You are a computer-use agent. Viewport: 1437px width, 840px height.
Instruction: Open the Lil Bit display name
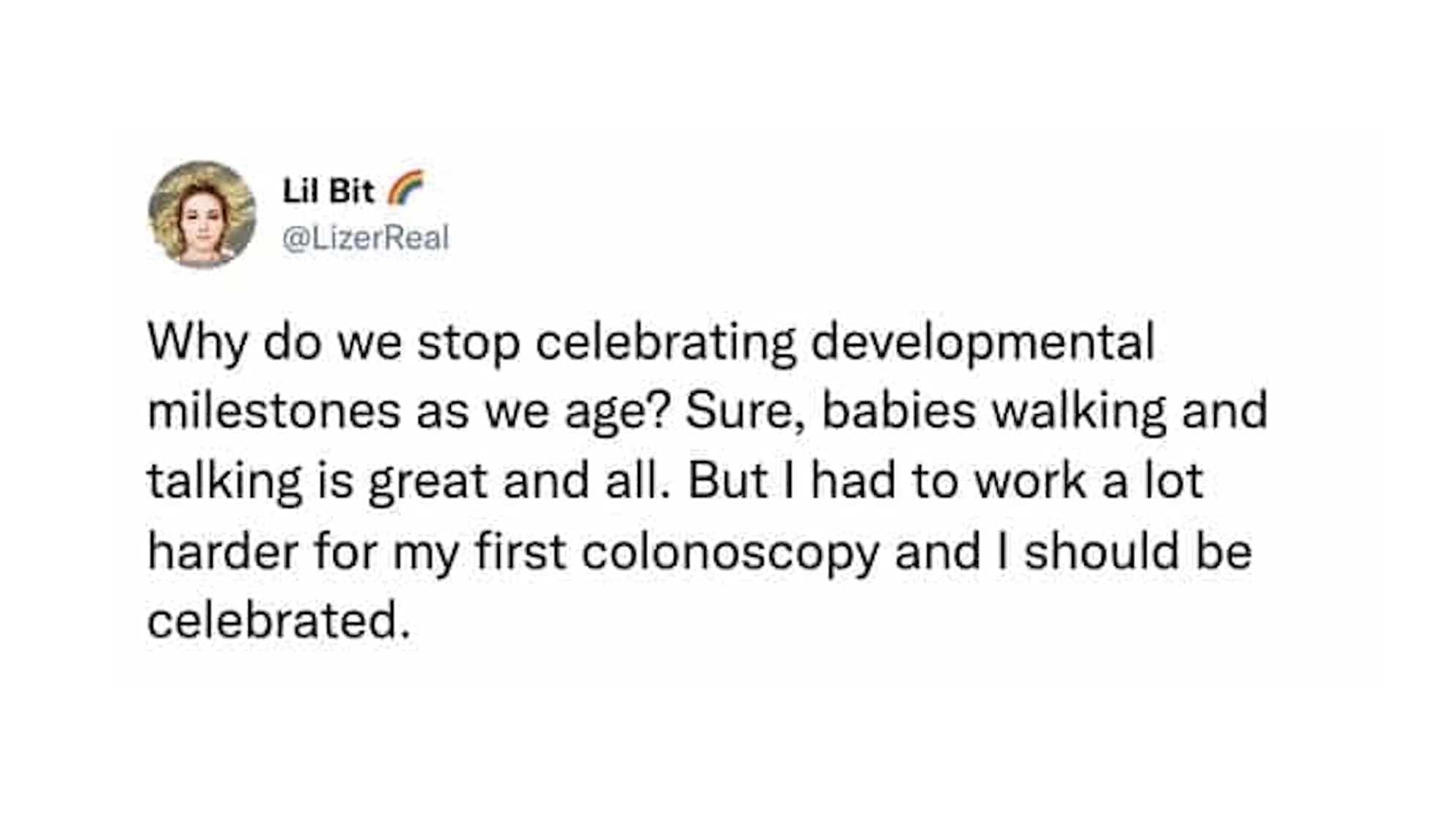[x=328, y=191]
